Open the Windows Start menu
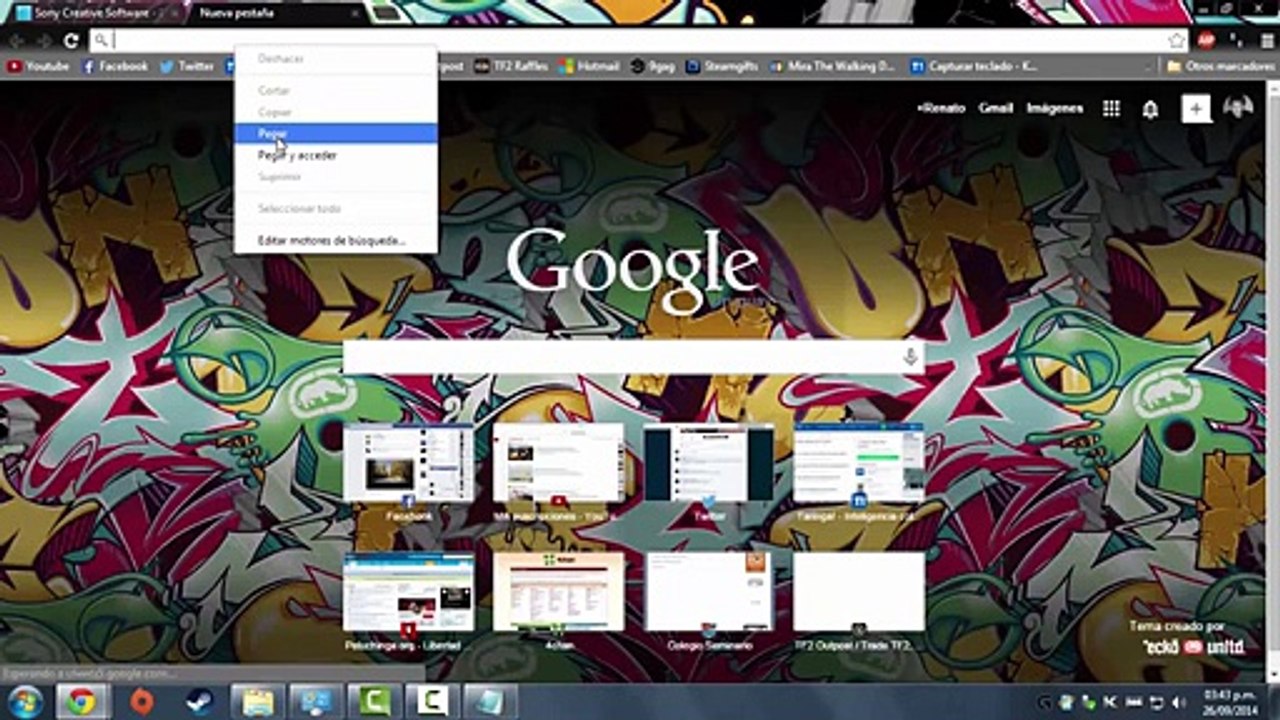The width and height of the screenshot is (1280, 720). click(25, 702)
